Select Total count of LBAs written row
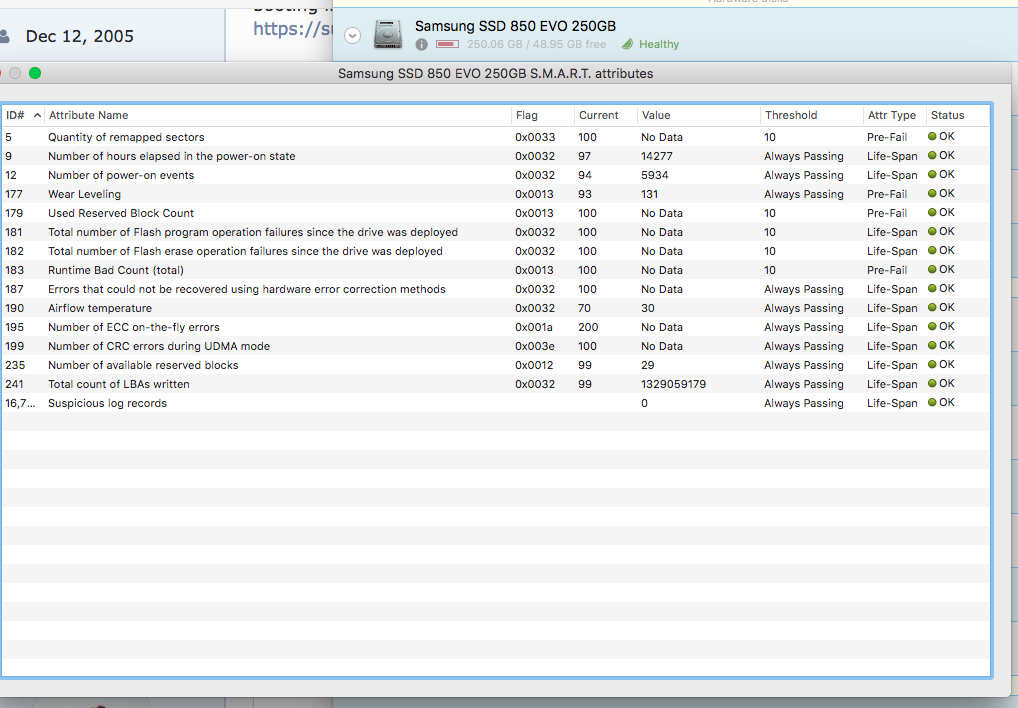This screenshot has height=708, width=1018. (496, 384)
